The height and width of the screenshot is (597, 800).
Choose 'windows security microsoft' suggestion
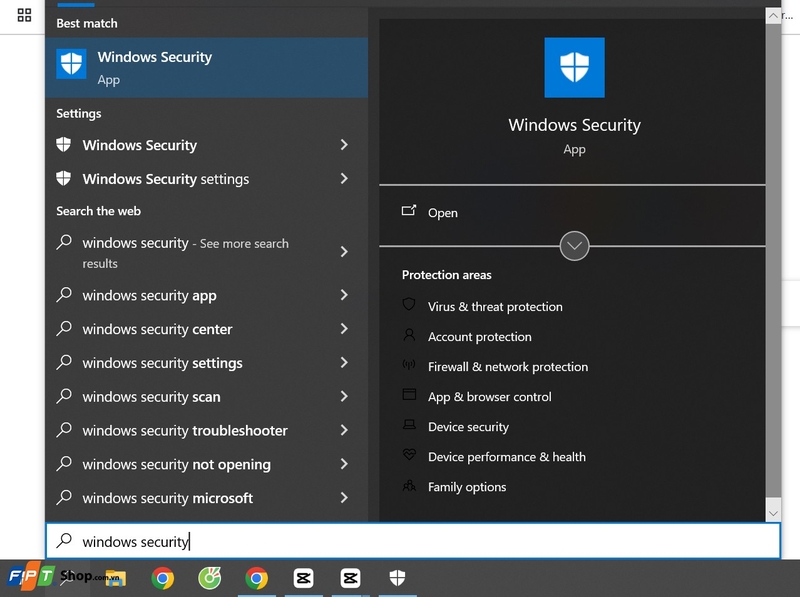(207, 498)
